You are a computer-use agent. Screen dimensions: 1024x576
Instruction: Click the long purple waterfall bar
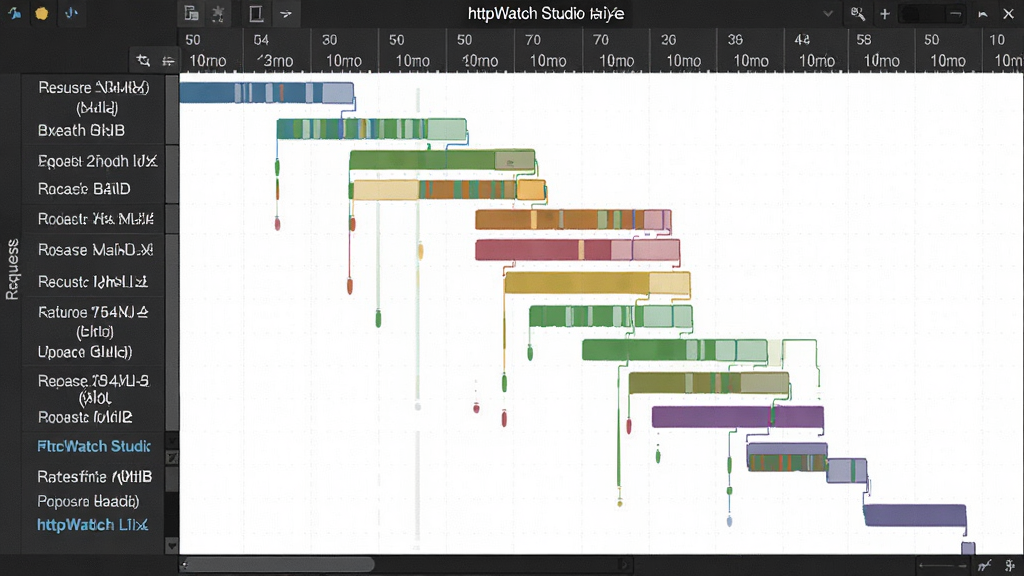(737, 417)
